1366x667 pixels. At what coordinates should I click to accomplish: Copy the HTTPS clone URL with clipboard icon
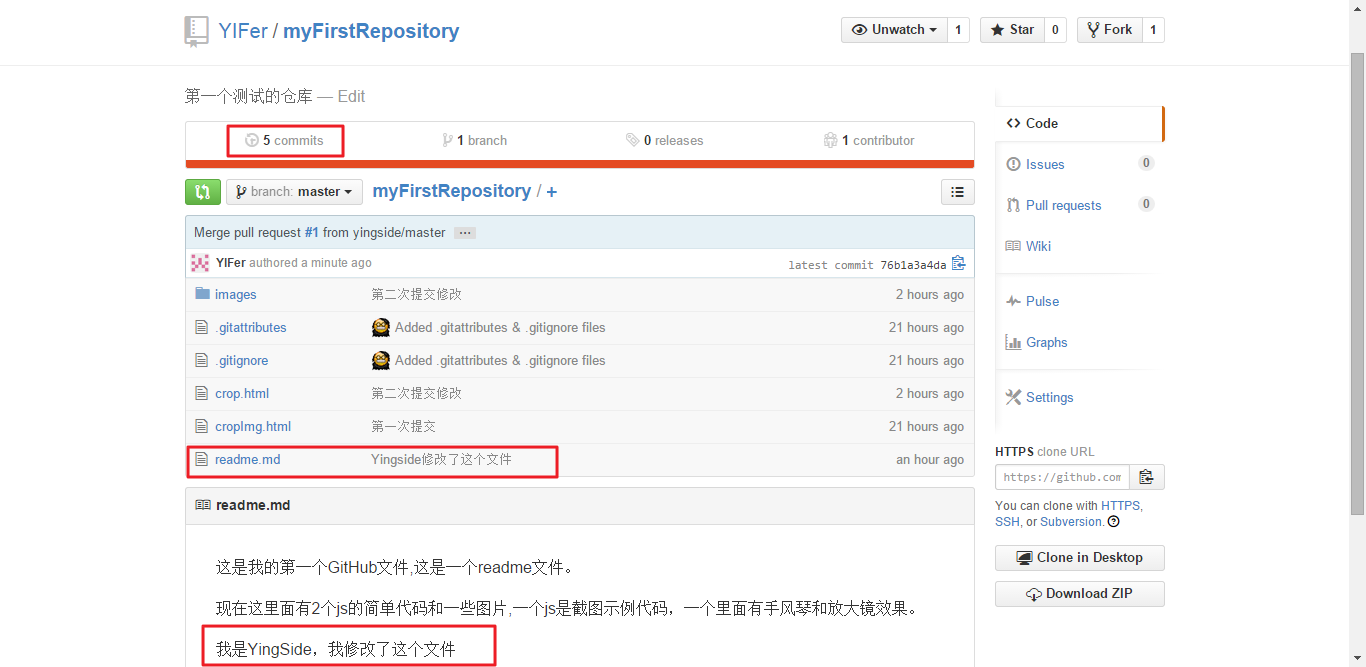[1147, 477]
